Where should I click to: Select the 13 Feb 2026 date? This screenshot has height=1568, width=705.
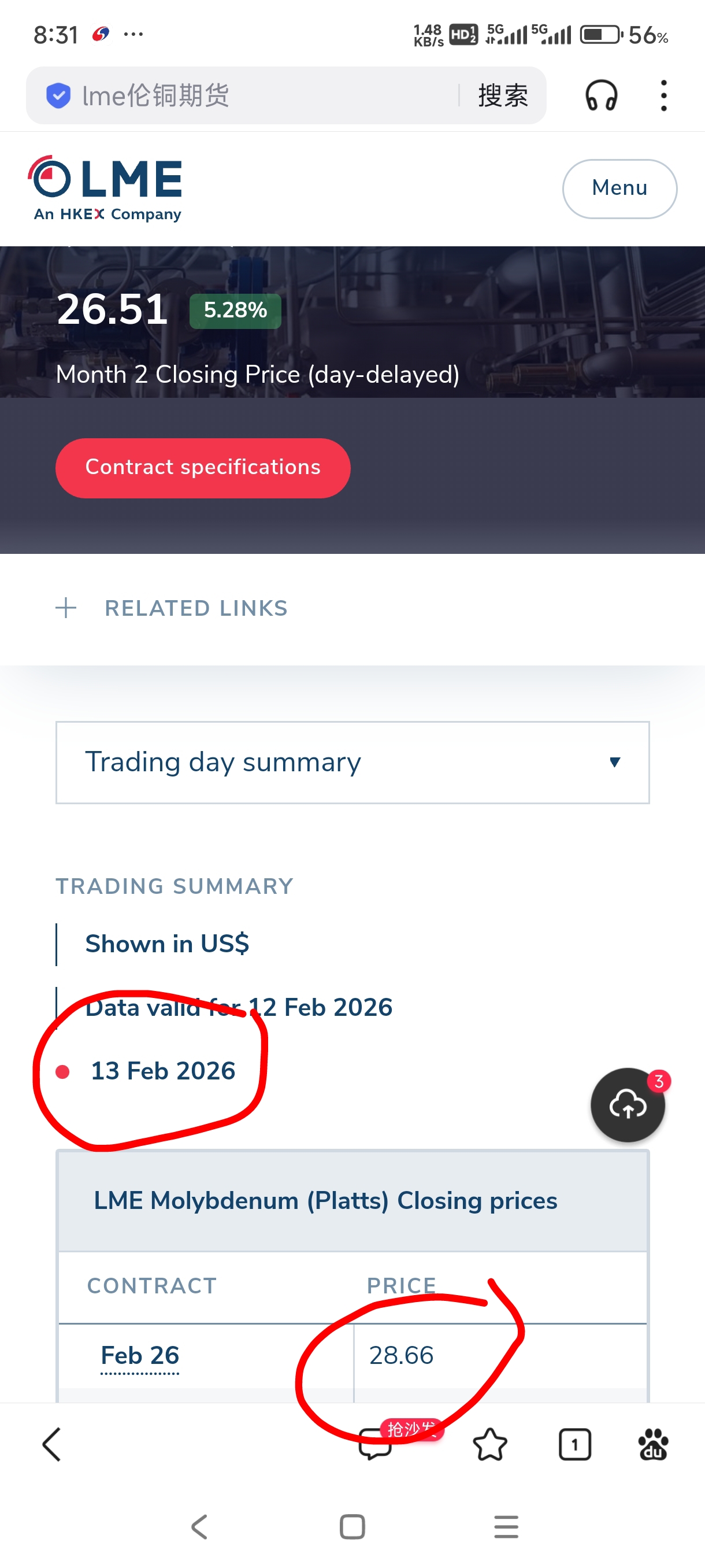click(x=162, y=1071)
